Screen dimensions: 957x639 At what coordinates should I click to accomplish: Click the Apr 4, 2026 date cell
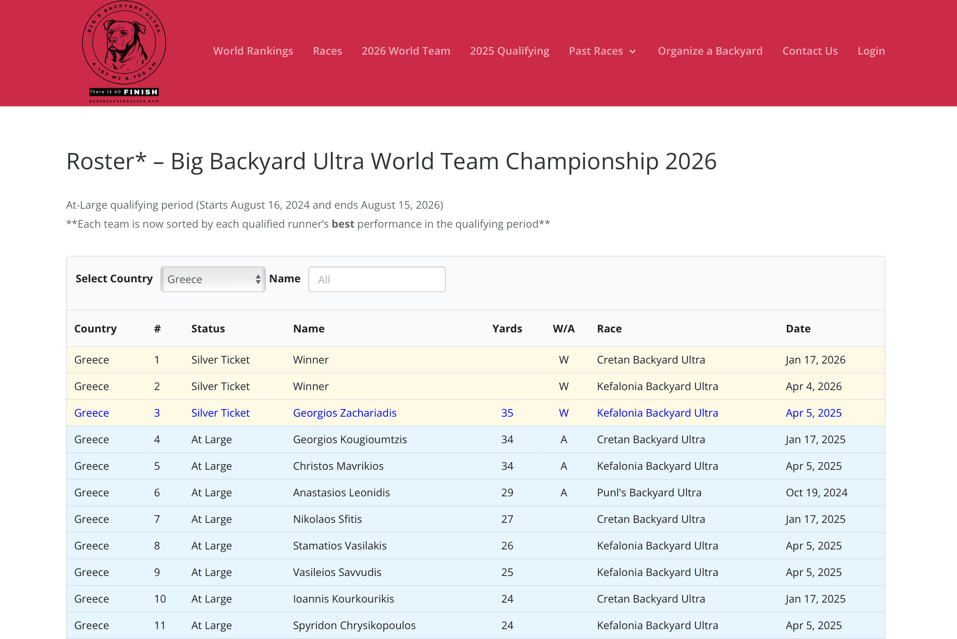(814, 386)
